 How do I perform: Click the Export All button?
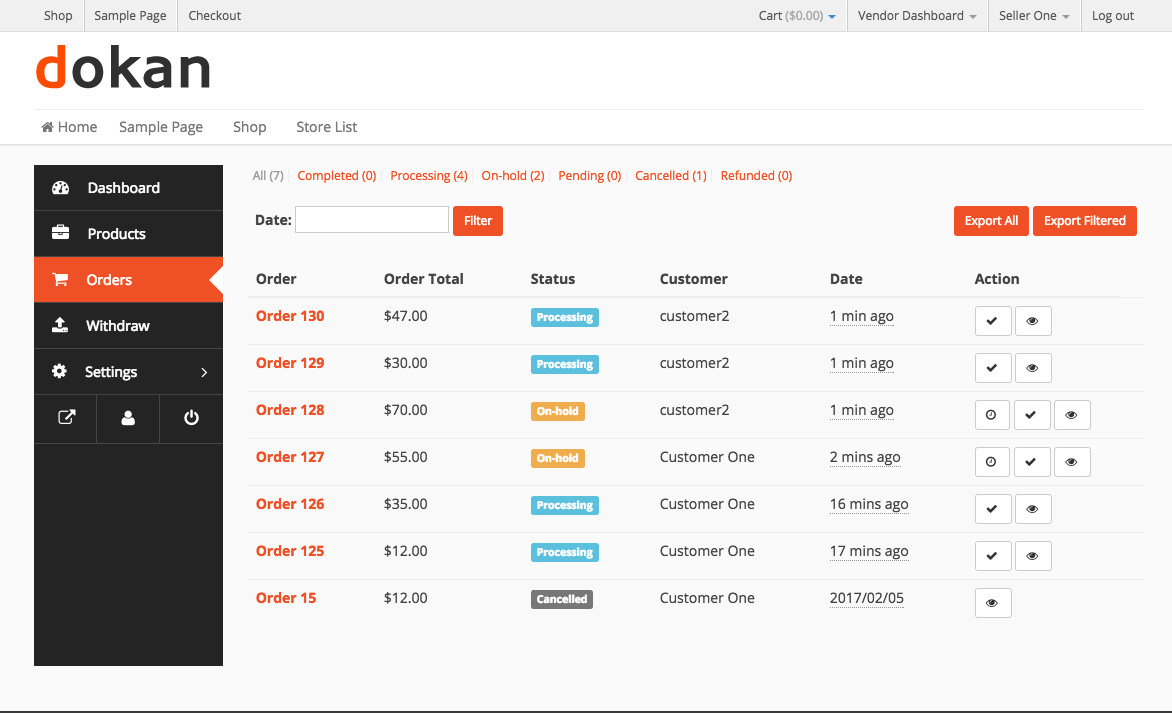point(991,221)
